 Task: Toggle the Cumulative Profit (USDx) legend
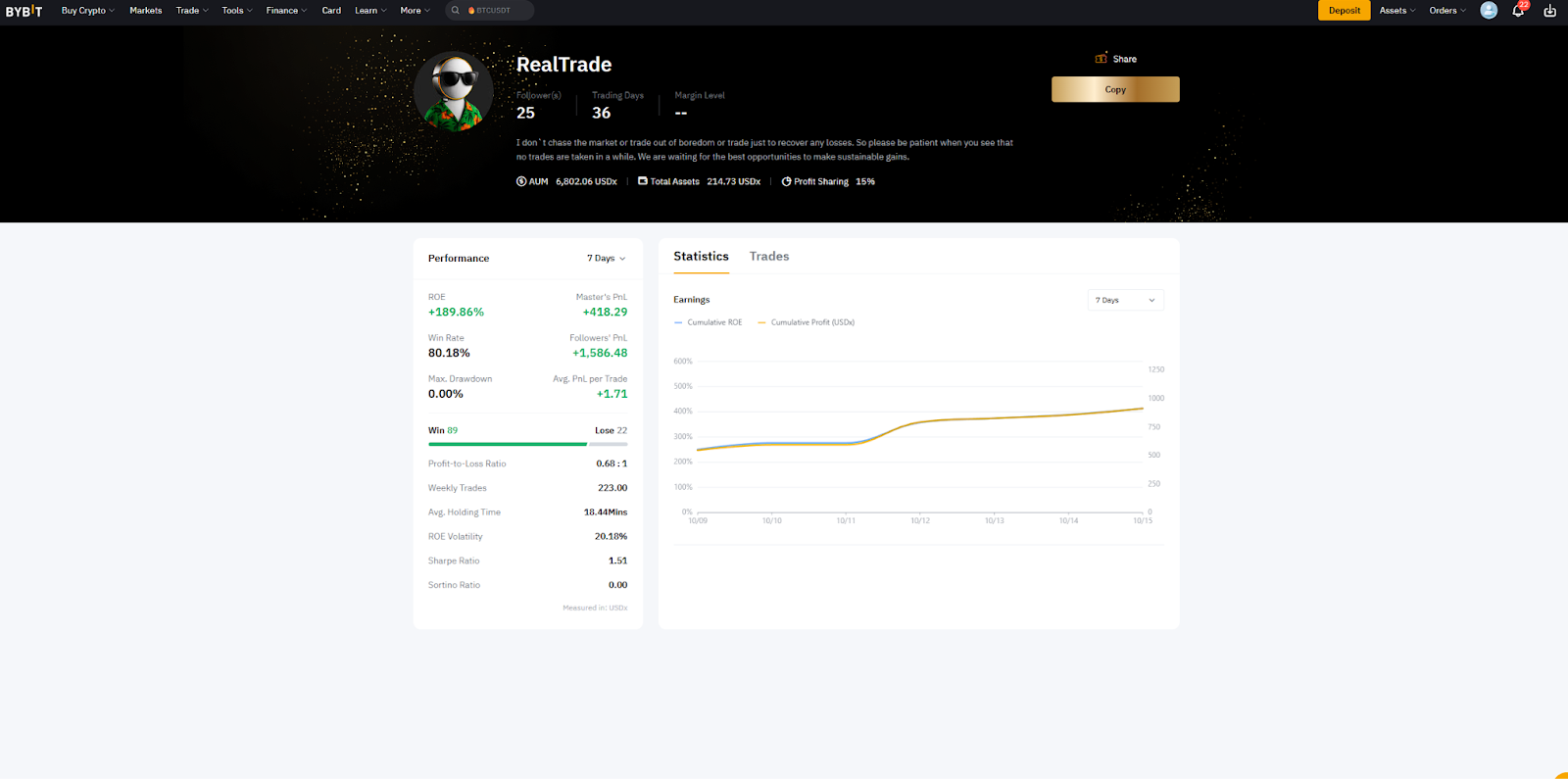(806, 322)
